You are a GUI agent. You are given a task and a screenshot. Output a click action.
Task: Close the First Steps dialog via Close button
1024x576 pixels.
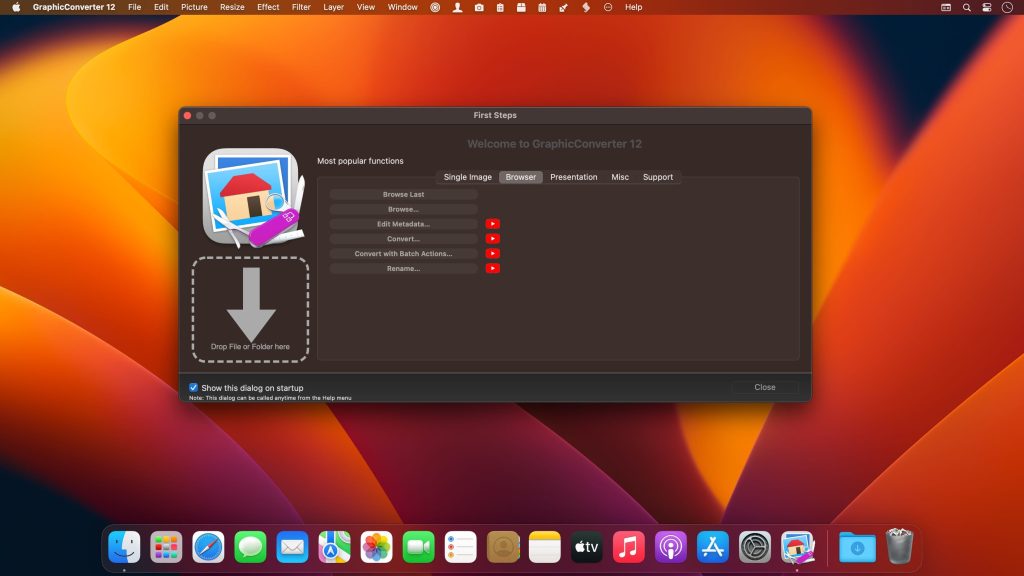pos(765,387)
